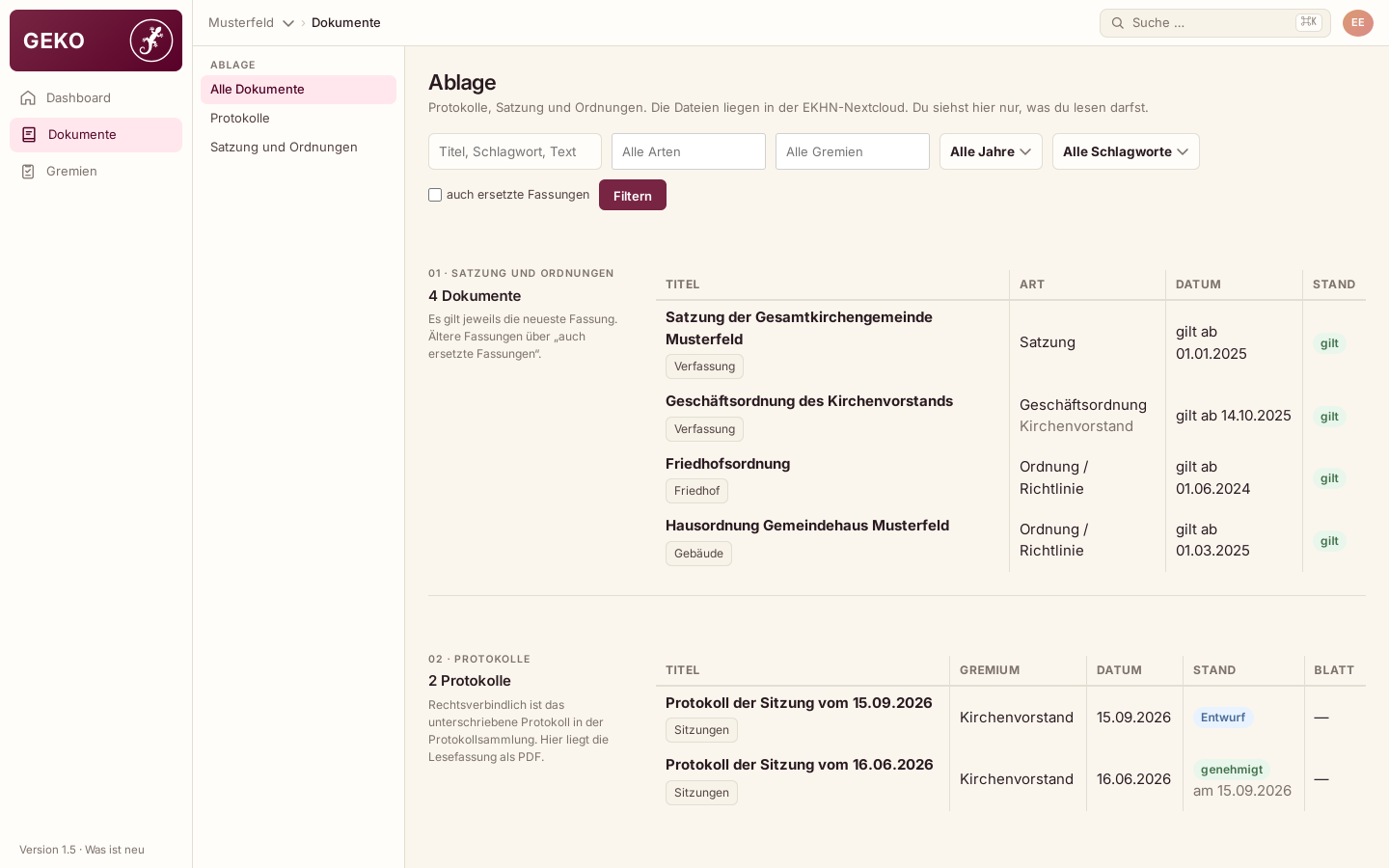
Task: Click Dokumente breadcrumb text
Action: coord(346,23)
